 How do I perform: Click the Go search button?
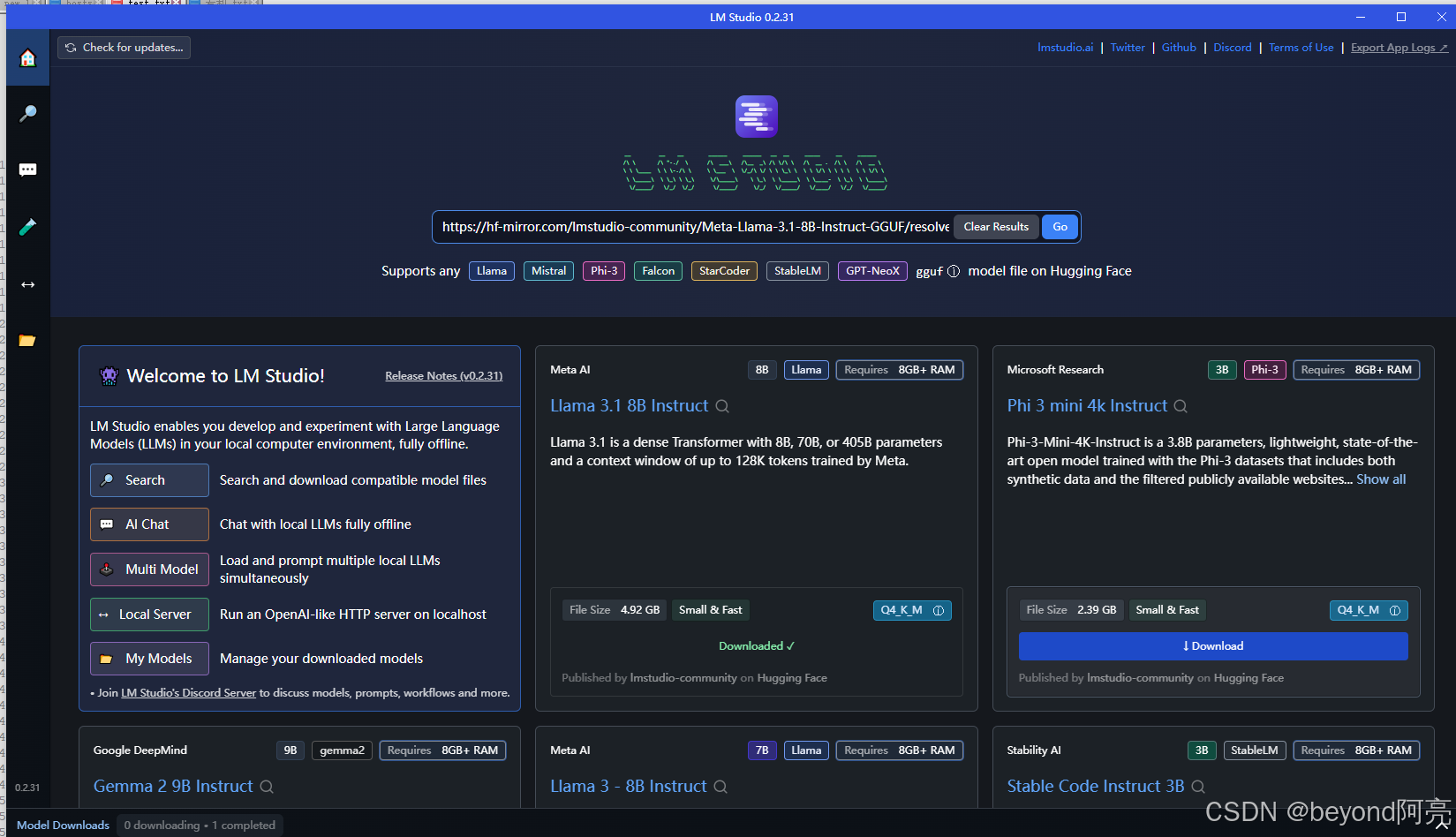1060,227
